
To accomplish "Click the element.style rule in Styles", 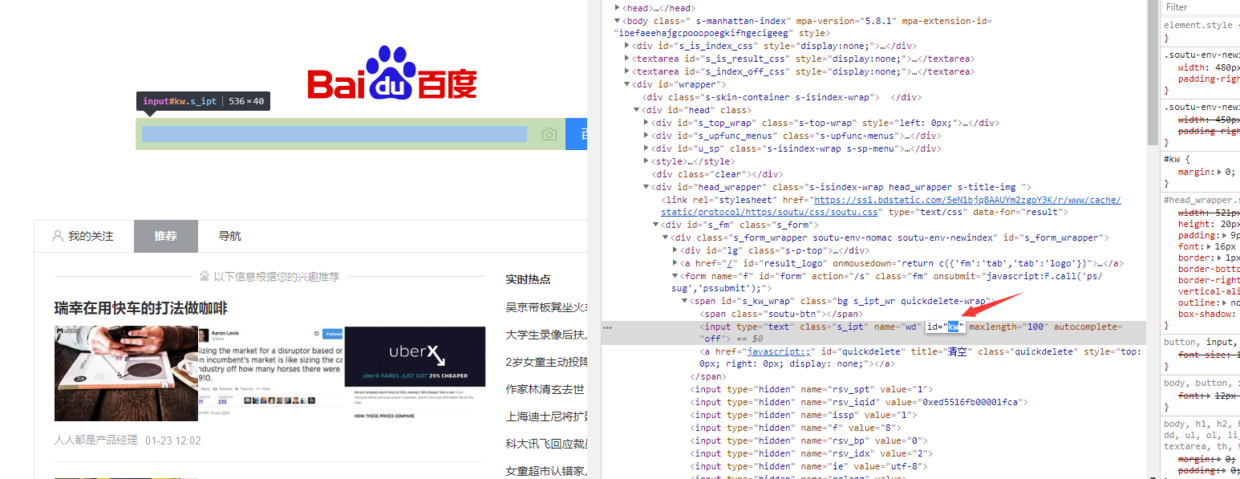I will [x=1198, y=25].
